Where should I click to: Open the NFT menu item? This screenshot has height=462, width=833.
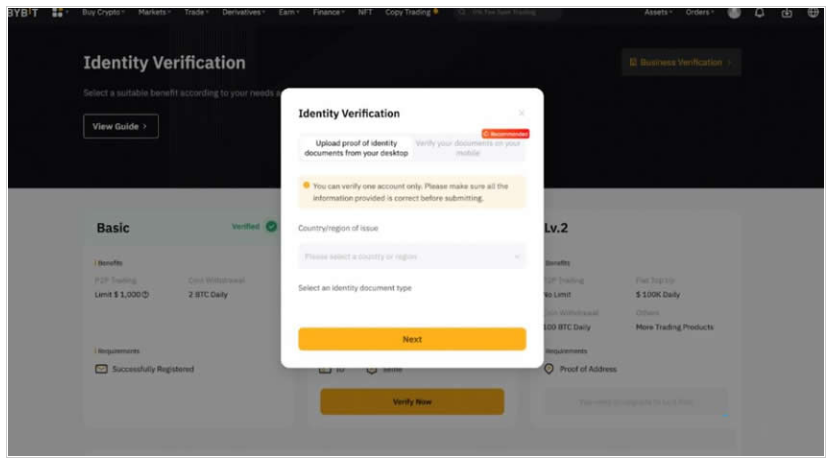coord(365,12)
